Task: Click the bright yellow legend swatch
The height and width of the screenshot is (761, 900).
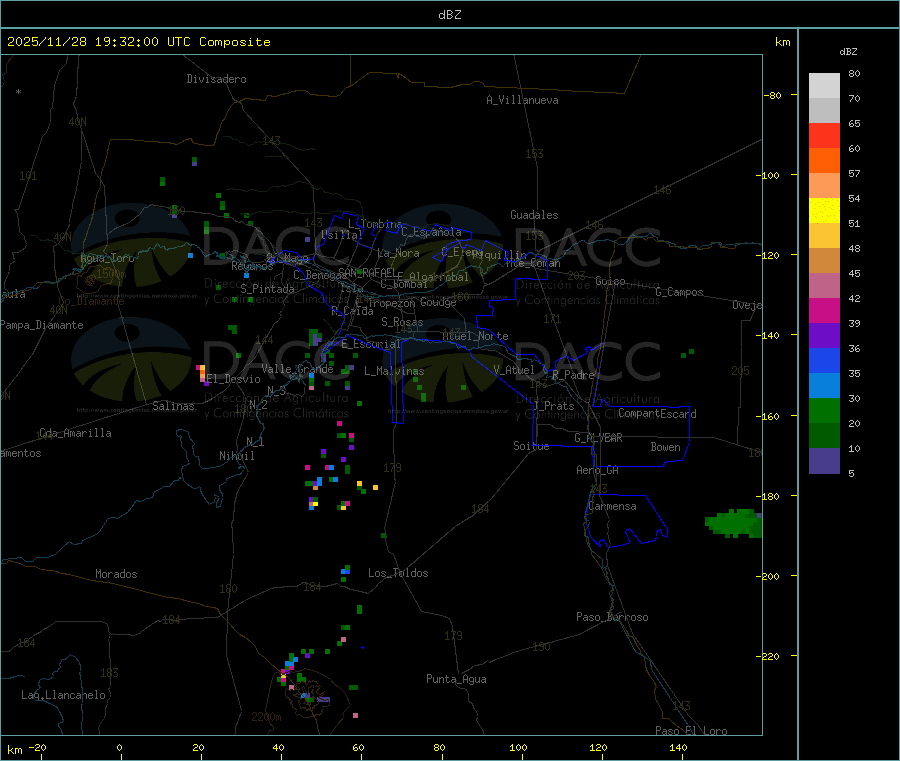Action: (x=824, y=210)
